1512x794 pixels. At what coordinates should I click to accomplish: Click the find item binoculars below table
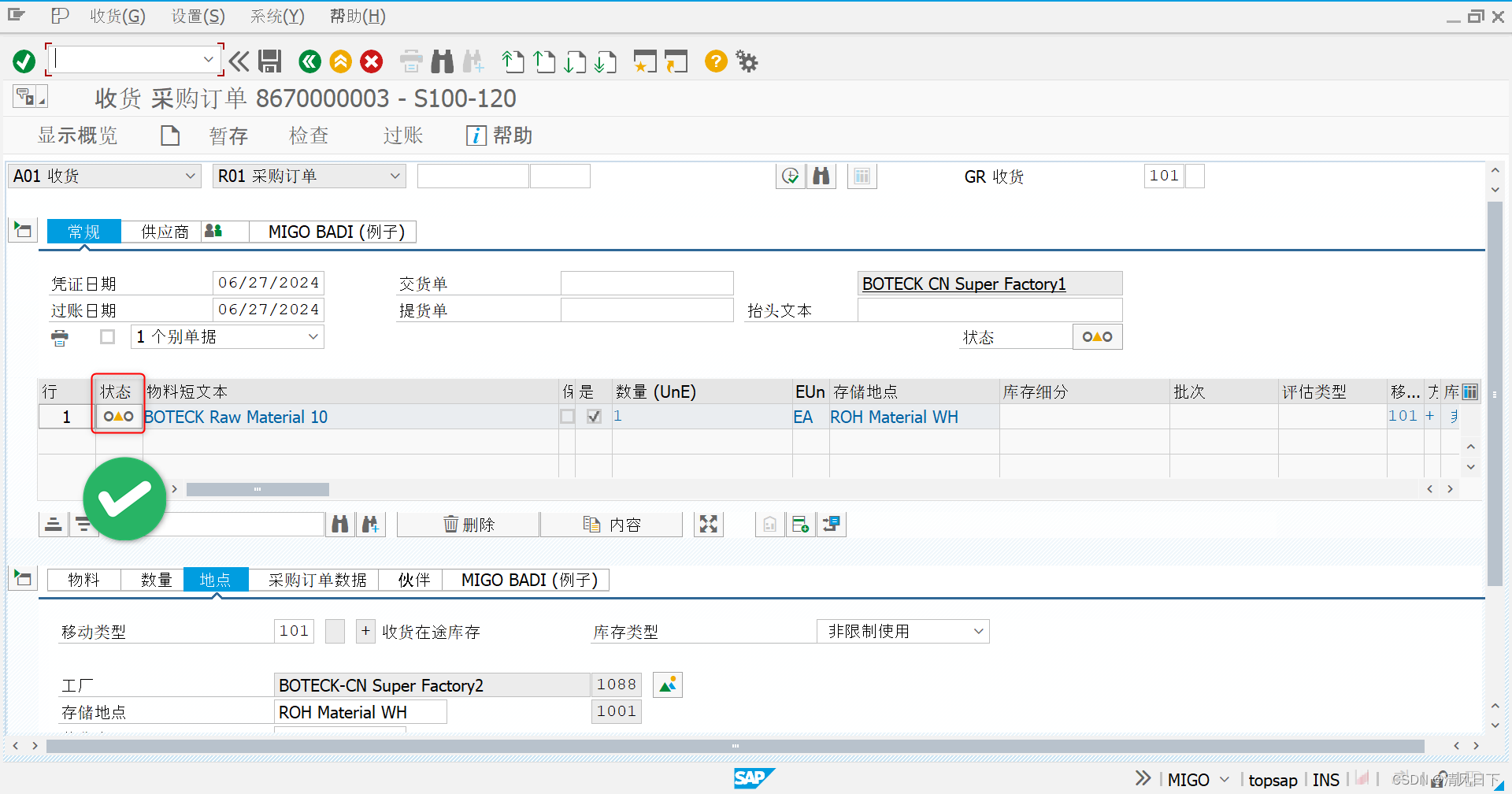pyautogui.click(x=340, y=525)
